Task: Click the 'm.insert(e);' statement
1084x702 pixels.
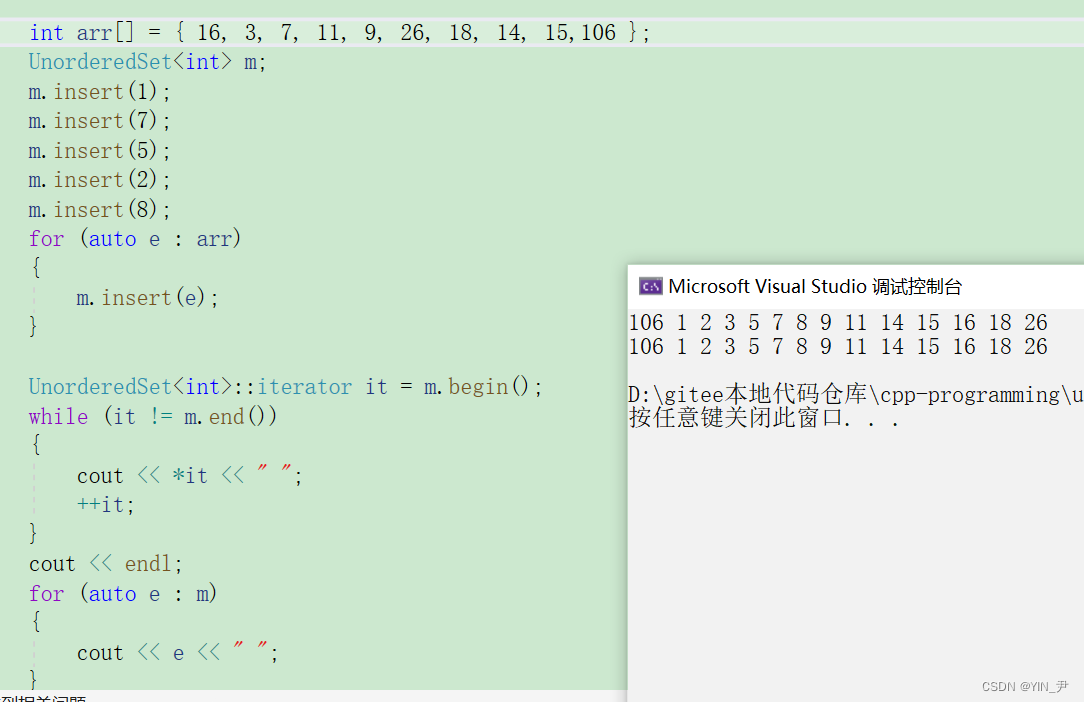Action: [x=147, y=298]
